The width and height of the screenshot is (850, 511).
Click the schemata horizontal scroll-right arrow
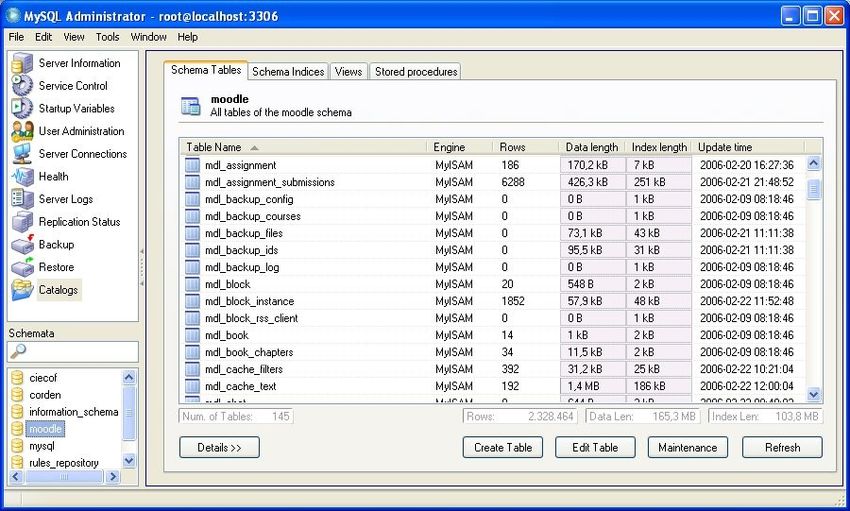(113, 477)
